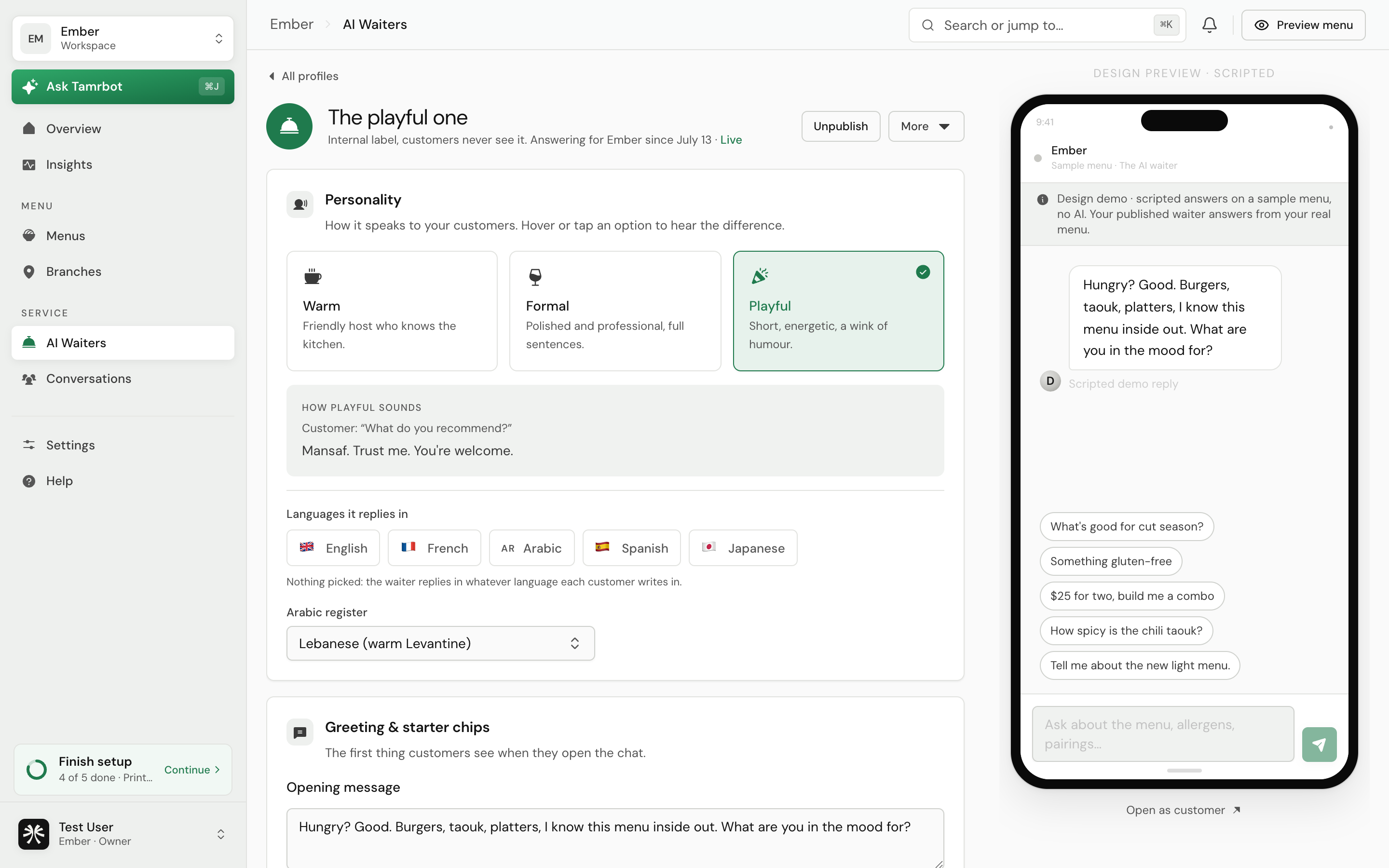Click the Help question mark icon
Viewport: 1389px width, 868px height.
[x=29, y=481]
